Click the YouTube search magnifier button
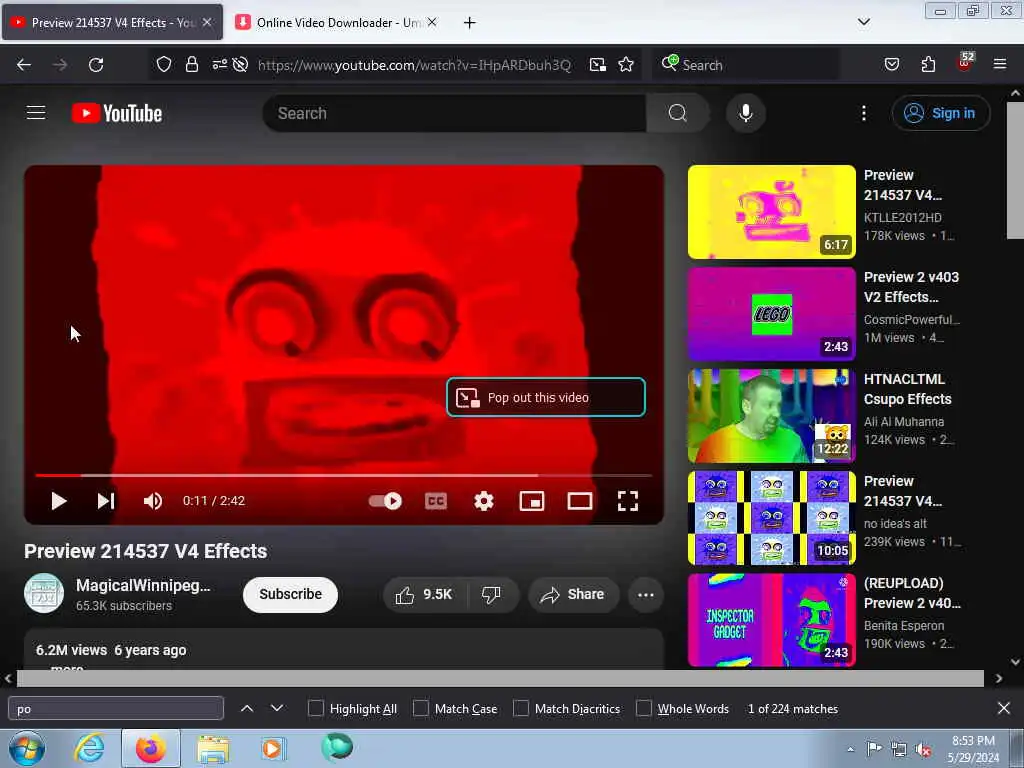The width and height of the screenshot is (1024, 768). (678, 113)
